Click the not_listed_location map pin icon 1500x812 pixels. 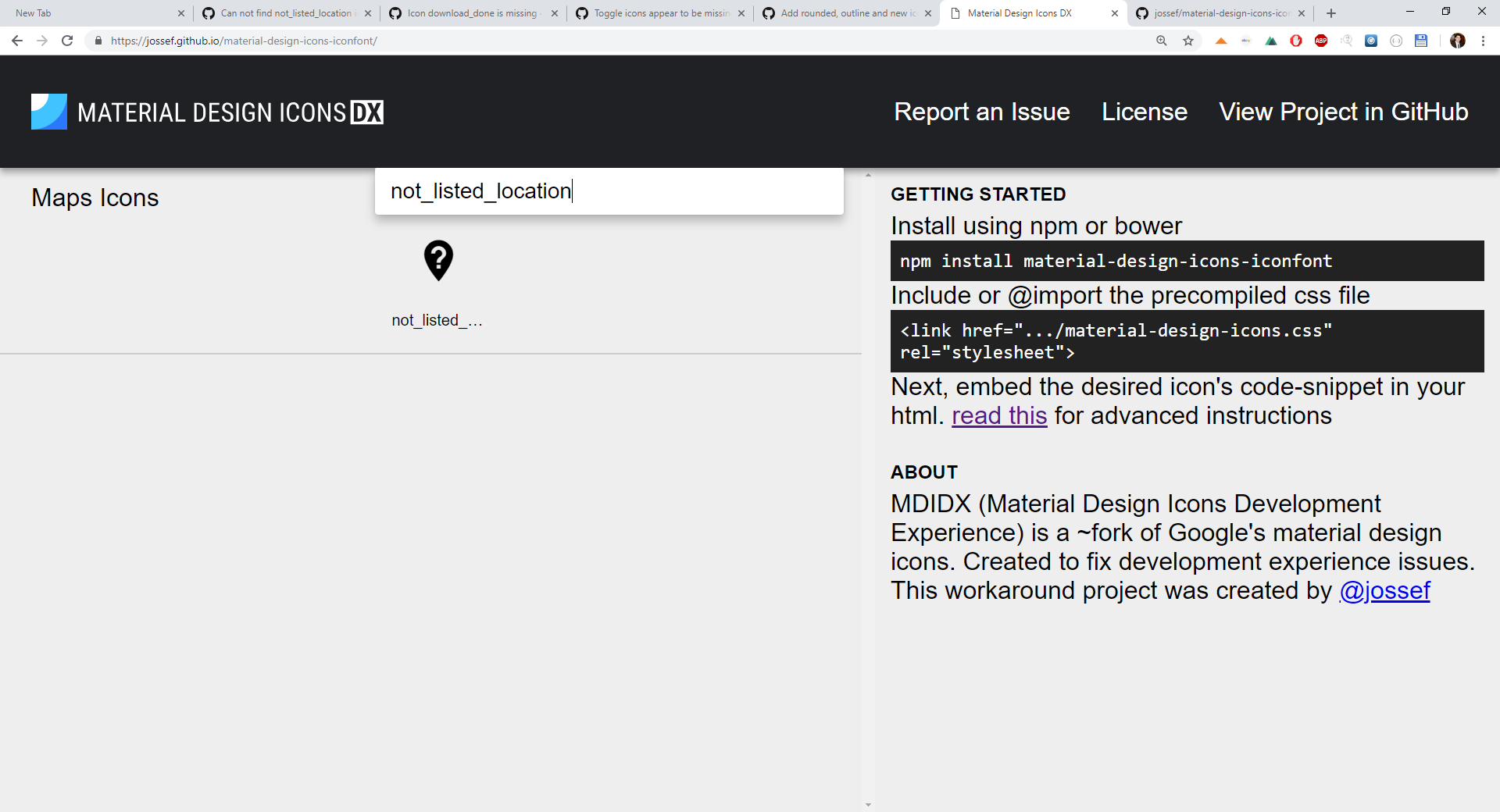tap(438, 261)
